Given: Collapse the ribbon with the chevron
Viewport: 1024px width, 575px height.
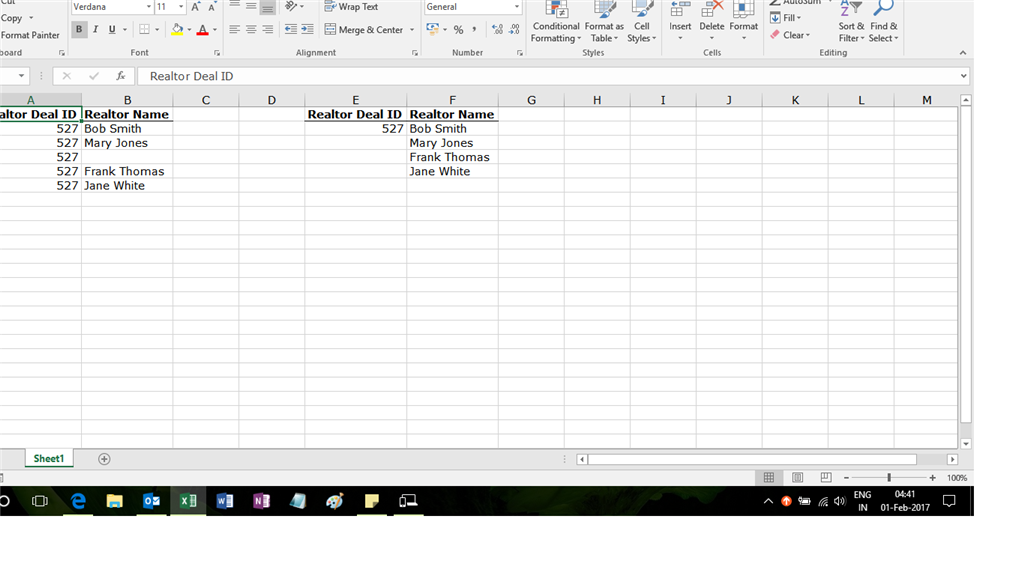Looking at the screenshot, I should (963, 53).
